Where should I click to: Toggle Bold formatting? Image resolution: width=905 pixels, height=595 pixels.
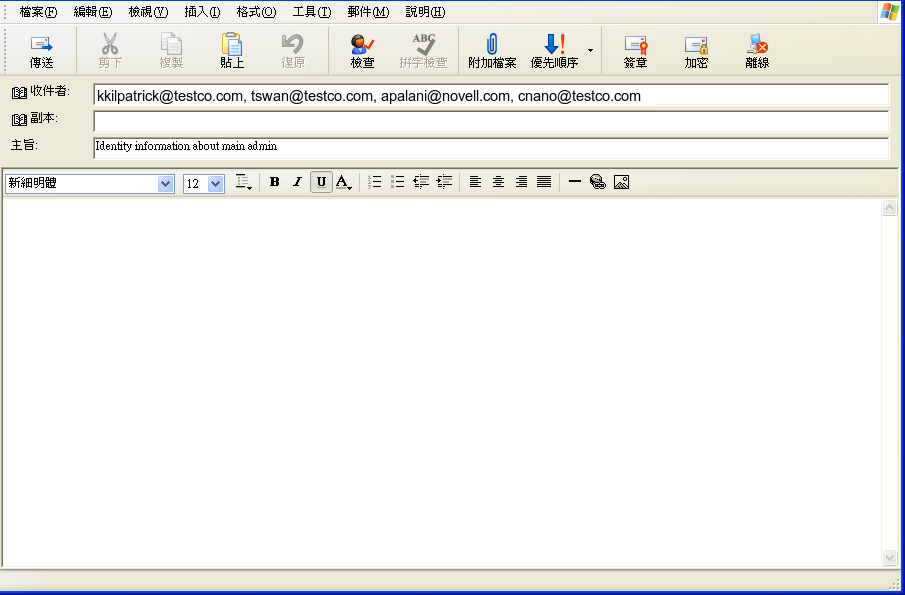coord(275,182)
